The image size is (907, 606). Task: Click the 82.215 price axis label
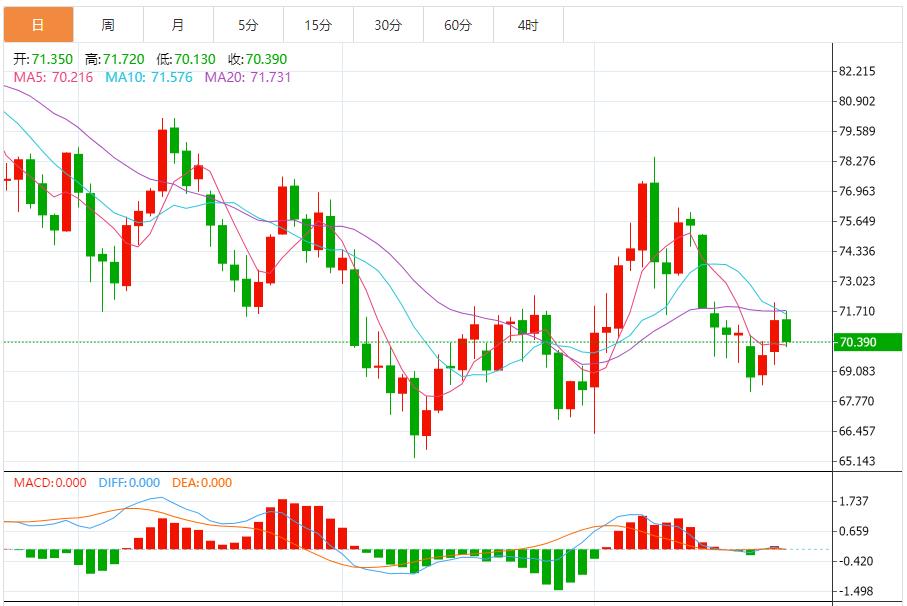point(857,71)
